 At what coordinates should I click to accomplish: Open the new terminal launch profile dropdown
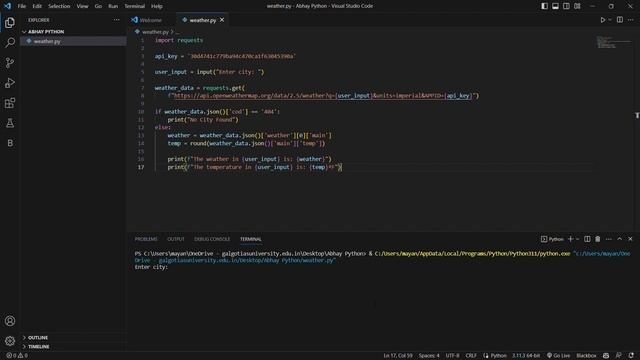(x=577, y=239)
